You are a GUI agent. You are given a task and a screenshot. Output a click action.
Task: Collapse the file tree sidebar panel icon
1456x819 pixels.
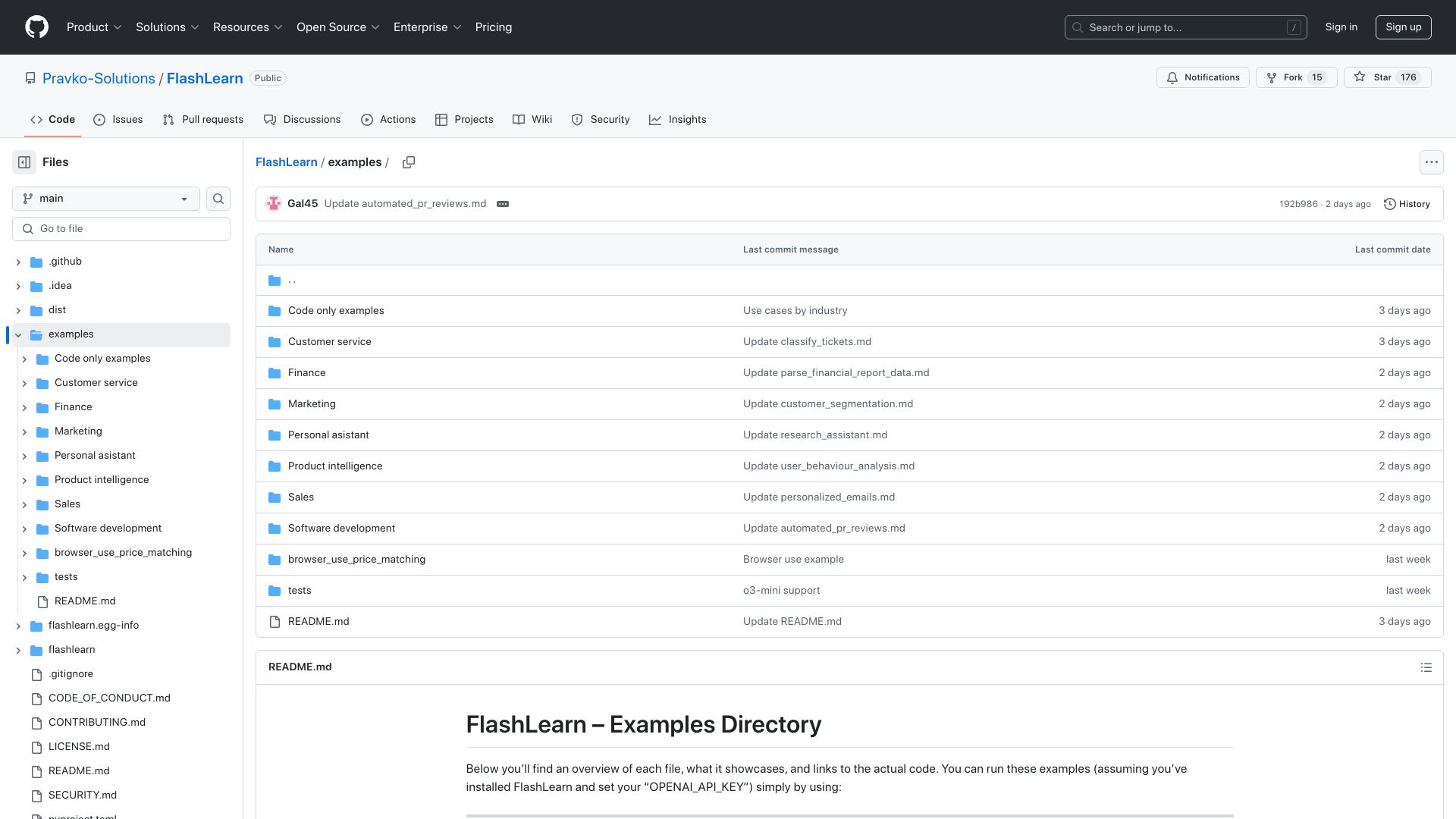click(x=24, y=162)
